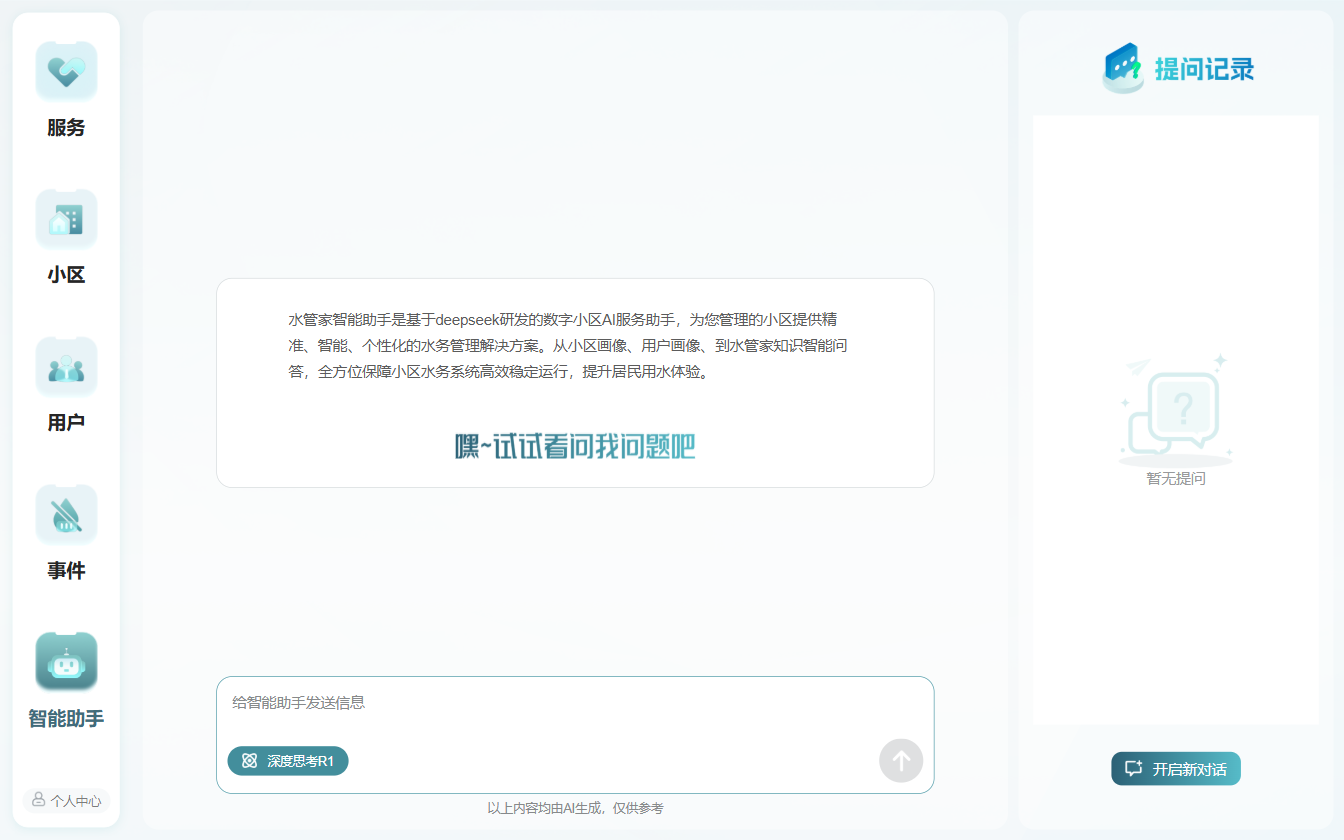Click the 智能助手 robot icon
1344x840 pixels.
(66, 662)
